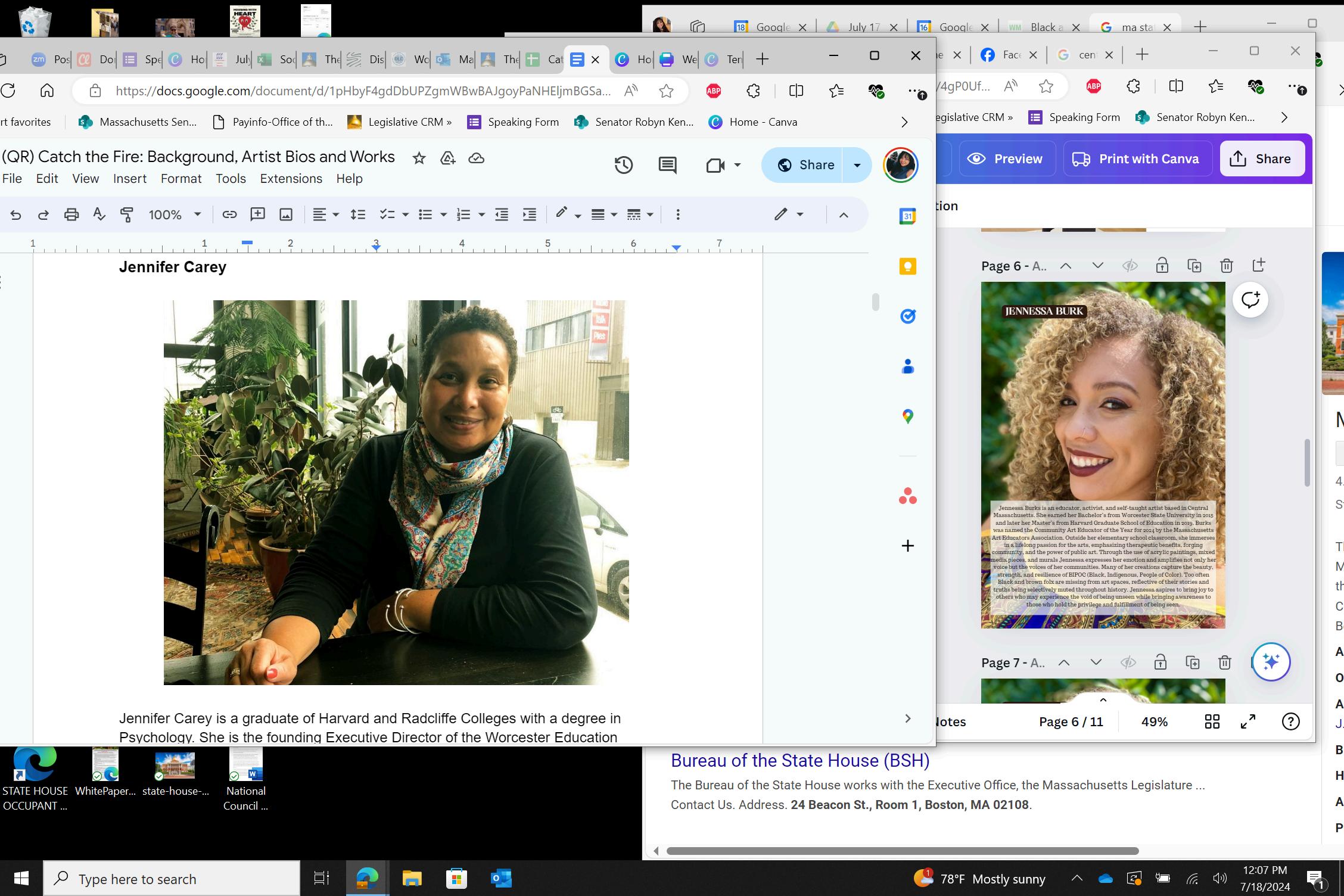Click the horizontal scrollbar in the Google results
The width and height of the screenshot is (1344, 896).
(902, 851)
